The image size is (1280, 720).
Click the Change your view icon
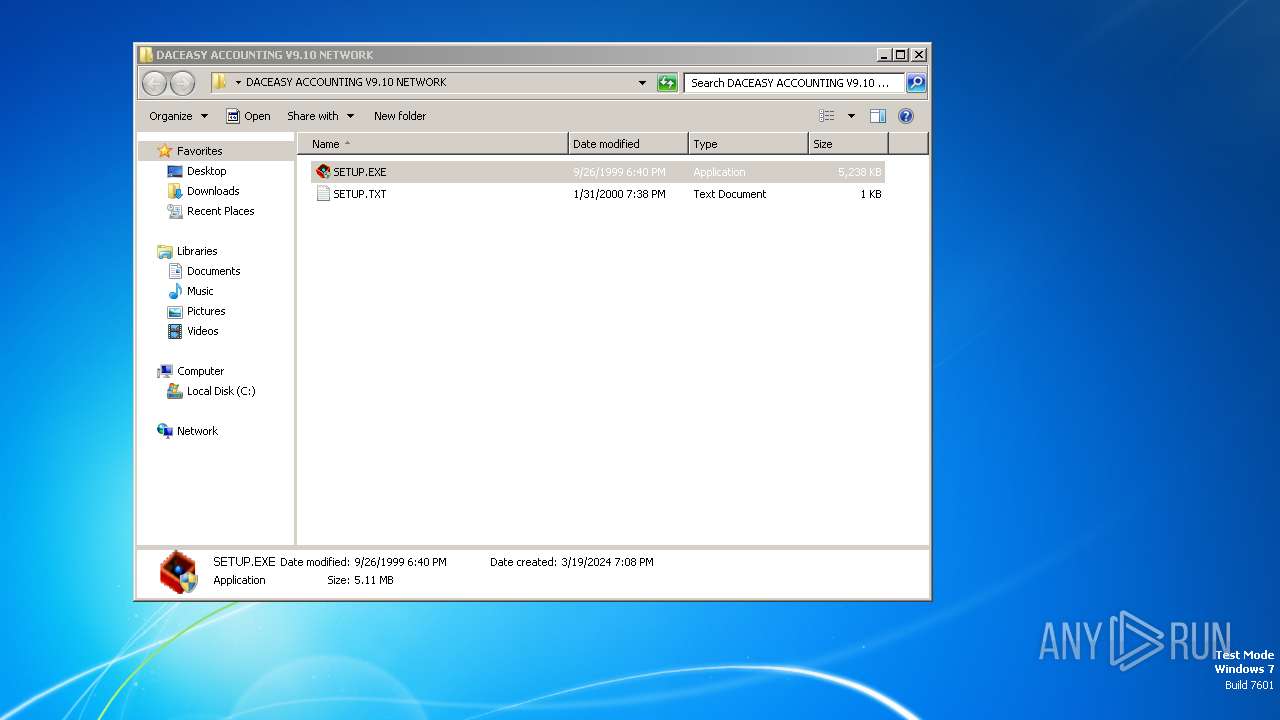coord(827,116)
